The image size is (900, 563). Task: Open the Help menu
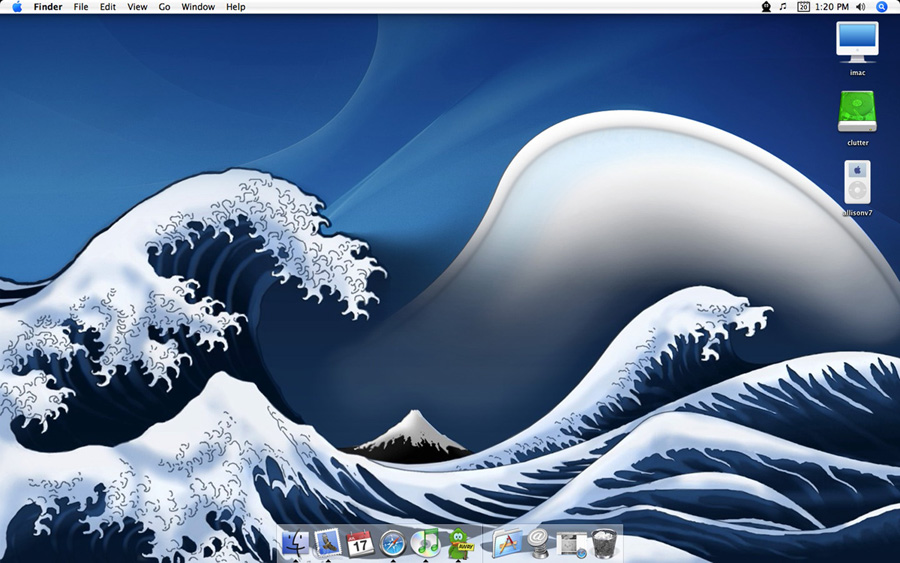pyautogui.click(x=235, y=7)
